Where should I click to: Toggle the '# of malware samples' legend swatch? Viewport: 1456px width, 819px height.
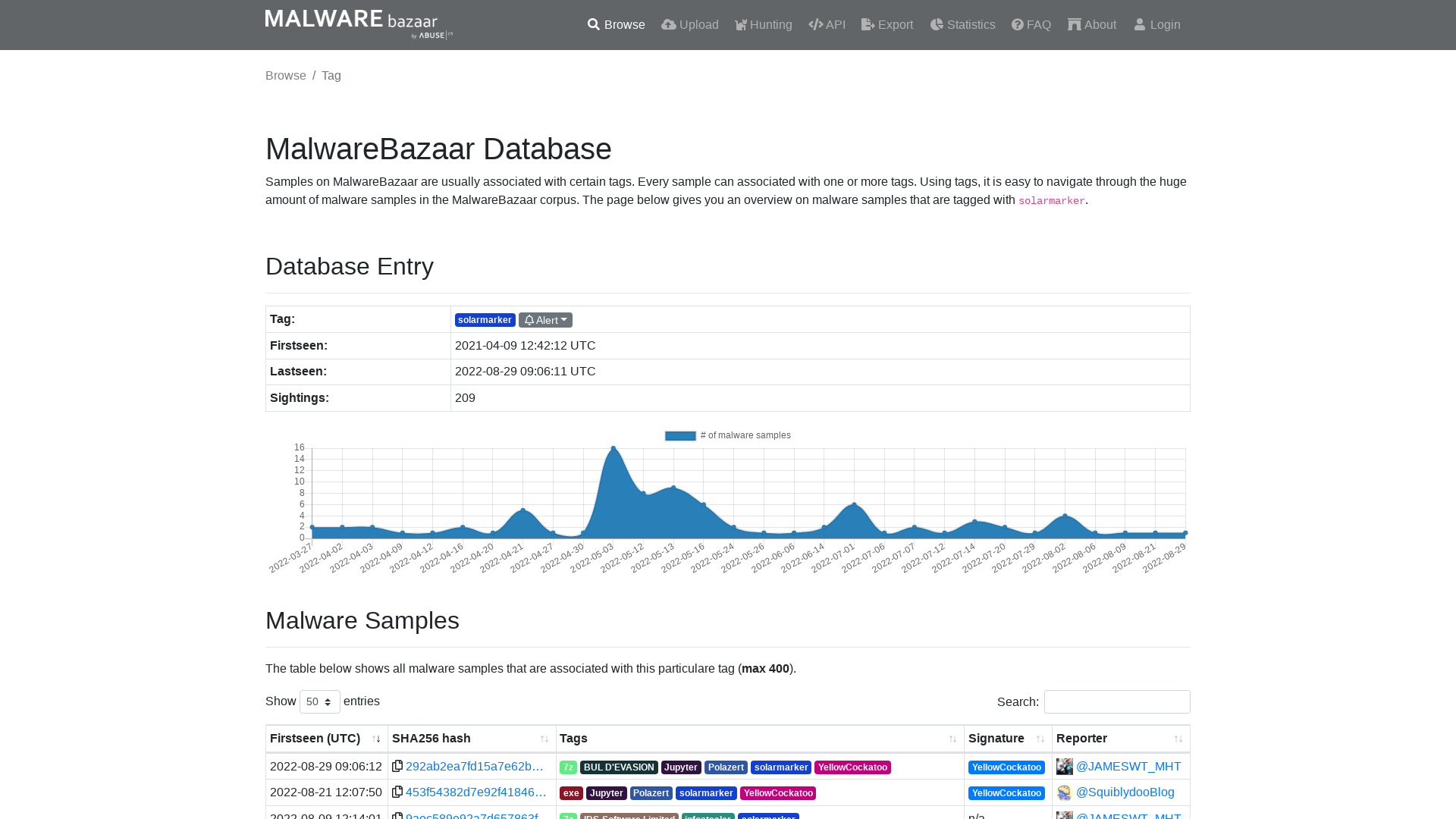tap(680, 435)
